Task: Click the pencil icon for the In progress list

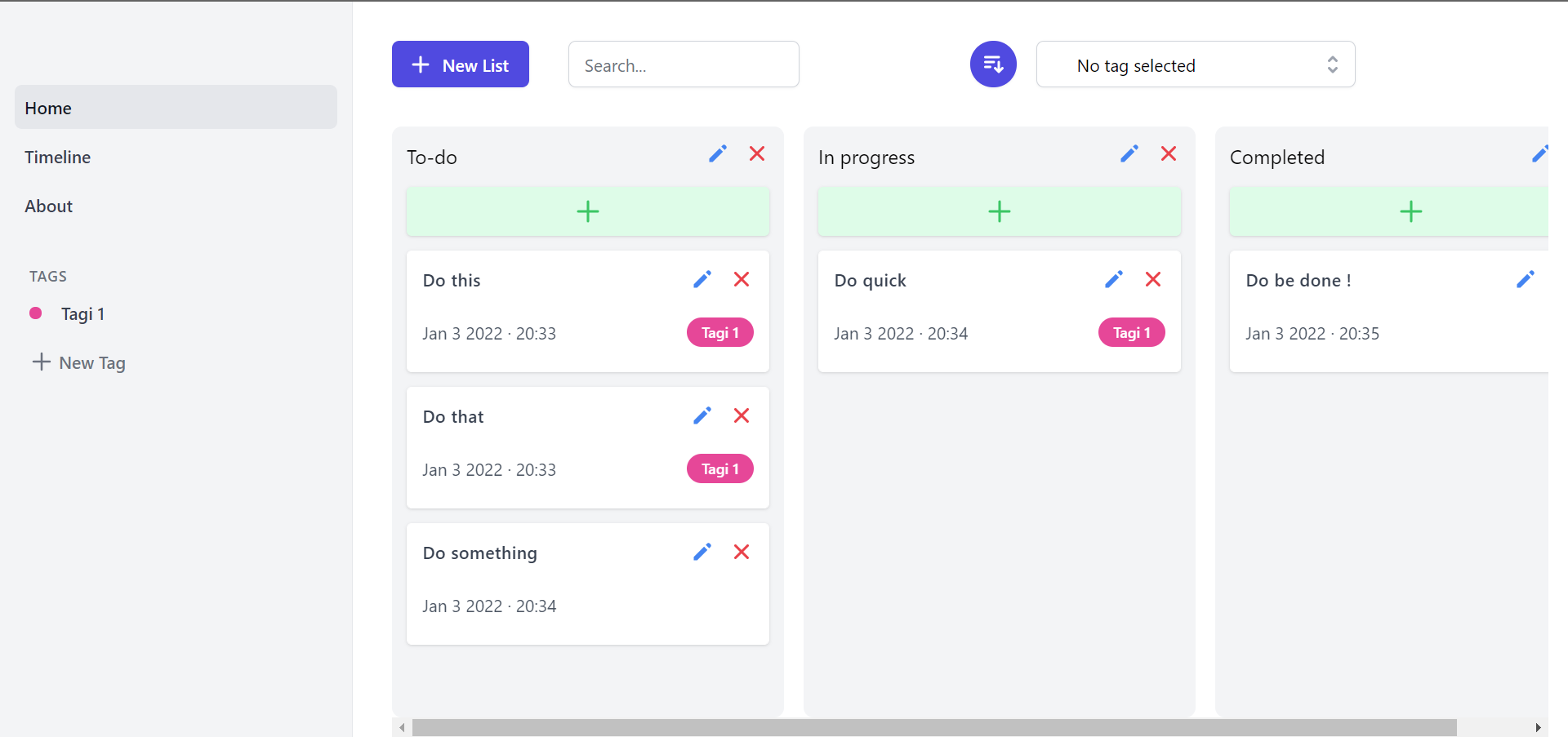Action: 1129,153
